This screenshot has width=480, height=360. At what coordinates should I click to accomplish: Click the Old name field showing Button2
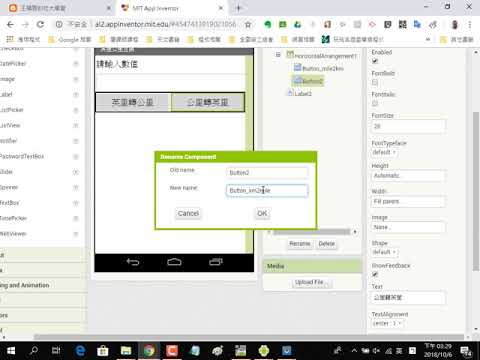(267, 173)
